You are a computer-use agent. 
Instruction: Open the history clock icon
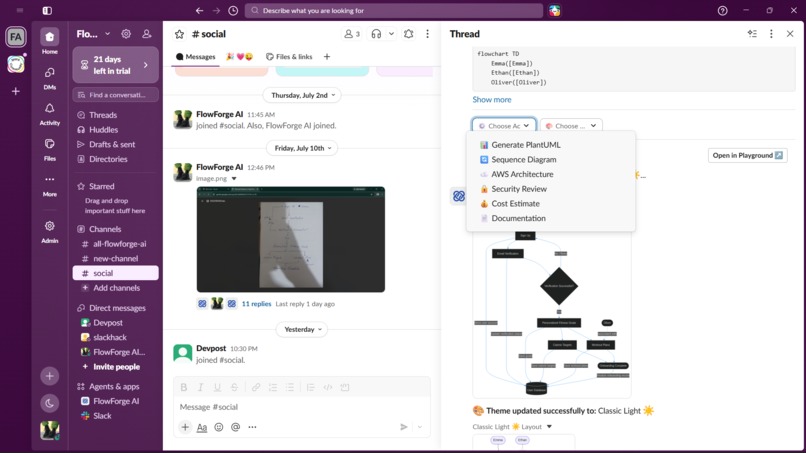pos(233,10)
